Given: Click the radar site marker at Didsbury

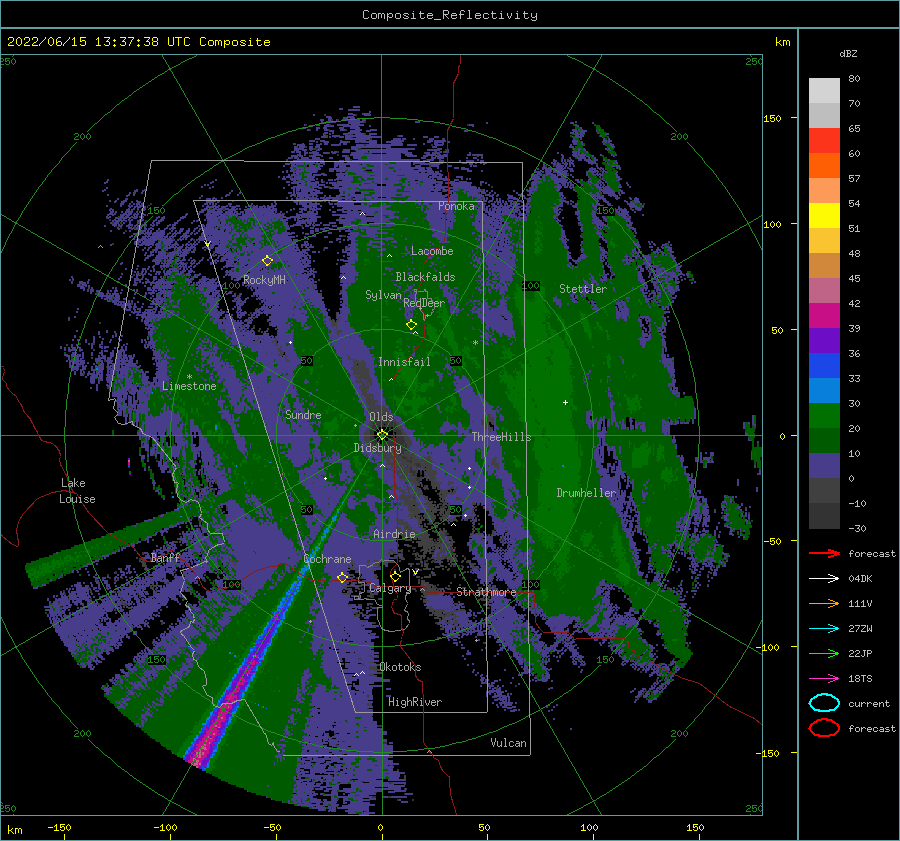Looking at the screenshot, I should tap(382, 435).
